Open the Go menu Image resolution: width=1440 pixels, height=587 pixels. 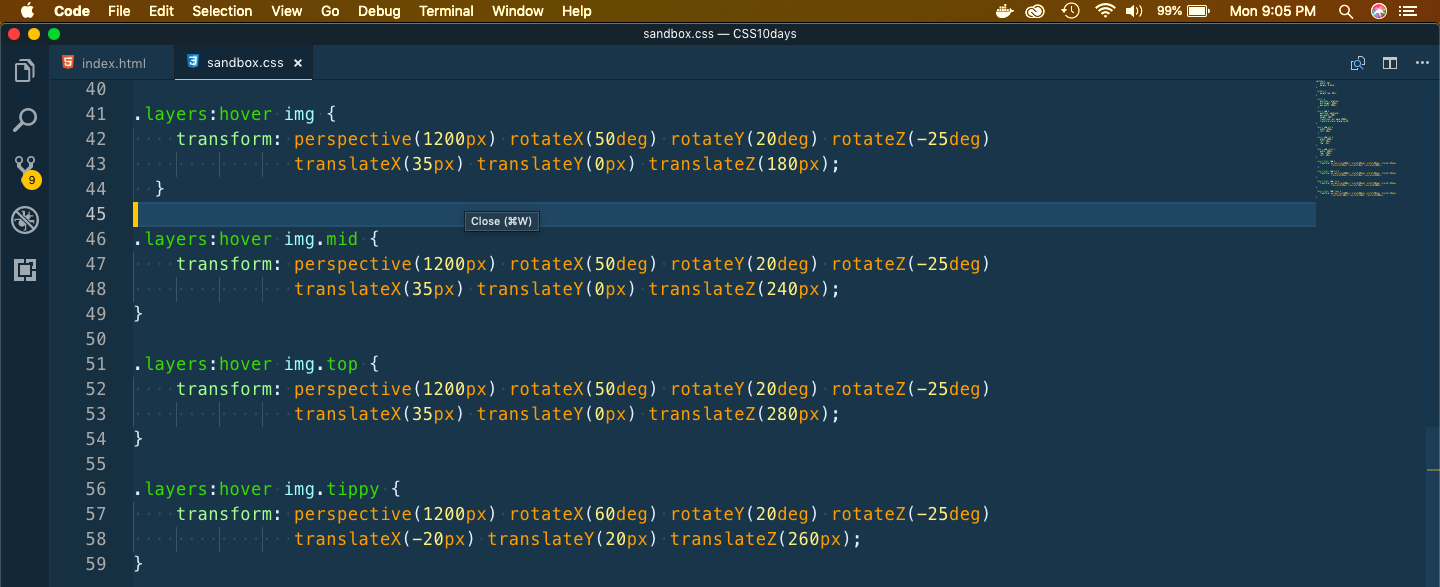pyautogui.click(x=331, y=11)
